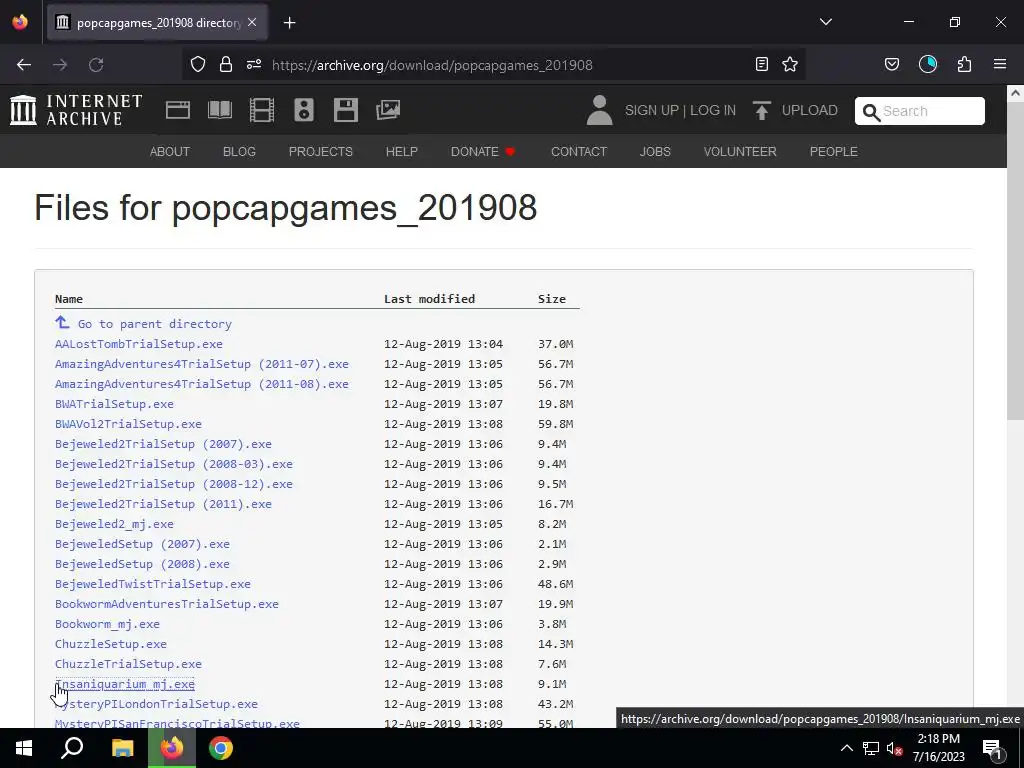The width and height of the screenshot is (1024, 768).
Task: Open a new tab with the plus button
Action: tap(289, 23)
